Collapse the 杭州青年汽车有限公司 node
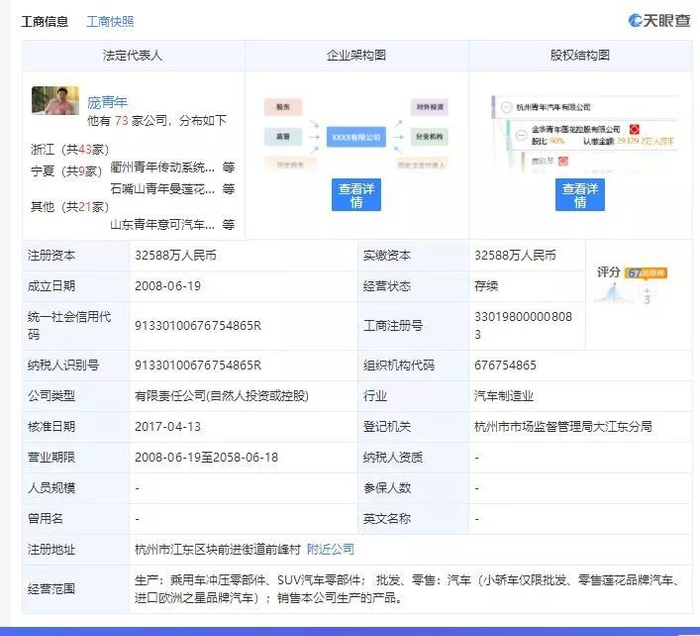 (506, 107)
